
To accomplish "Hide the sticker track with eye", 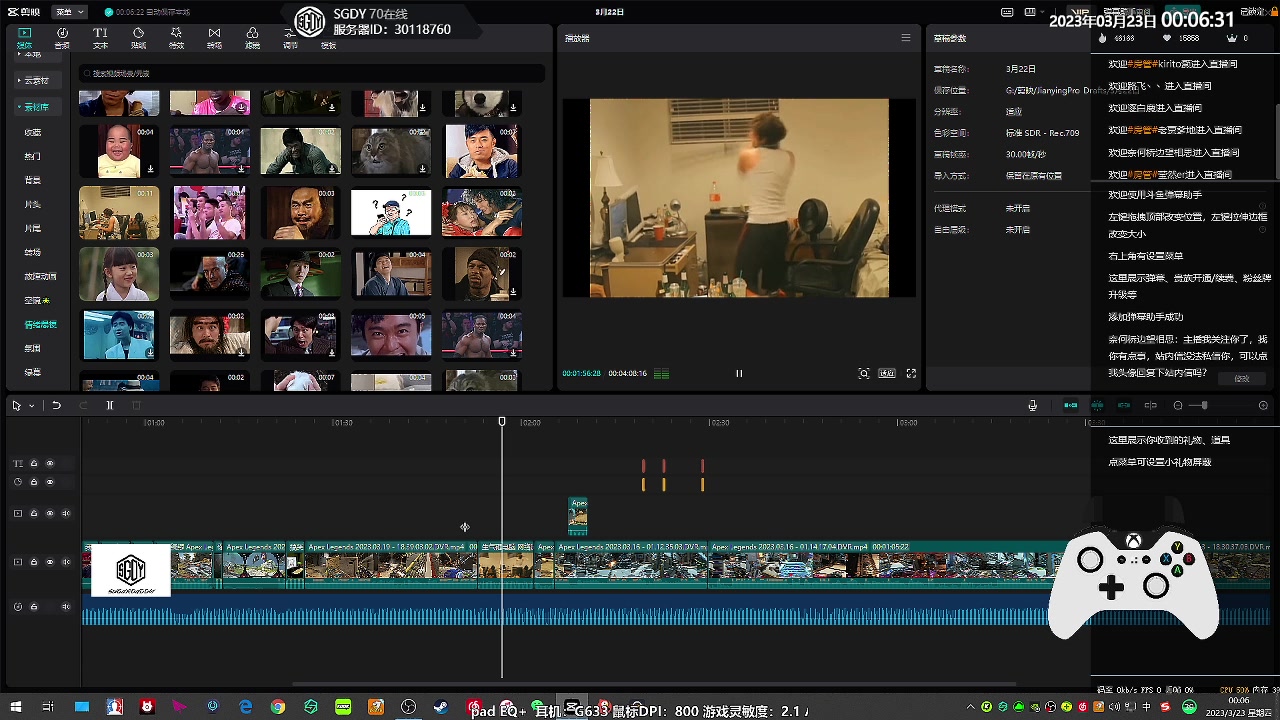I will pyautogui.click(x=50, y=482).
